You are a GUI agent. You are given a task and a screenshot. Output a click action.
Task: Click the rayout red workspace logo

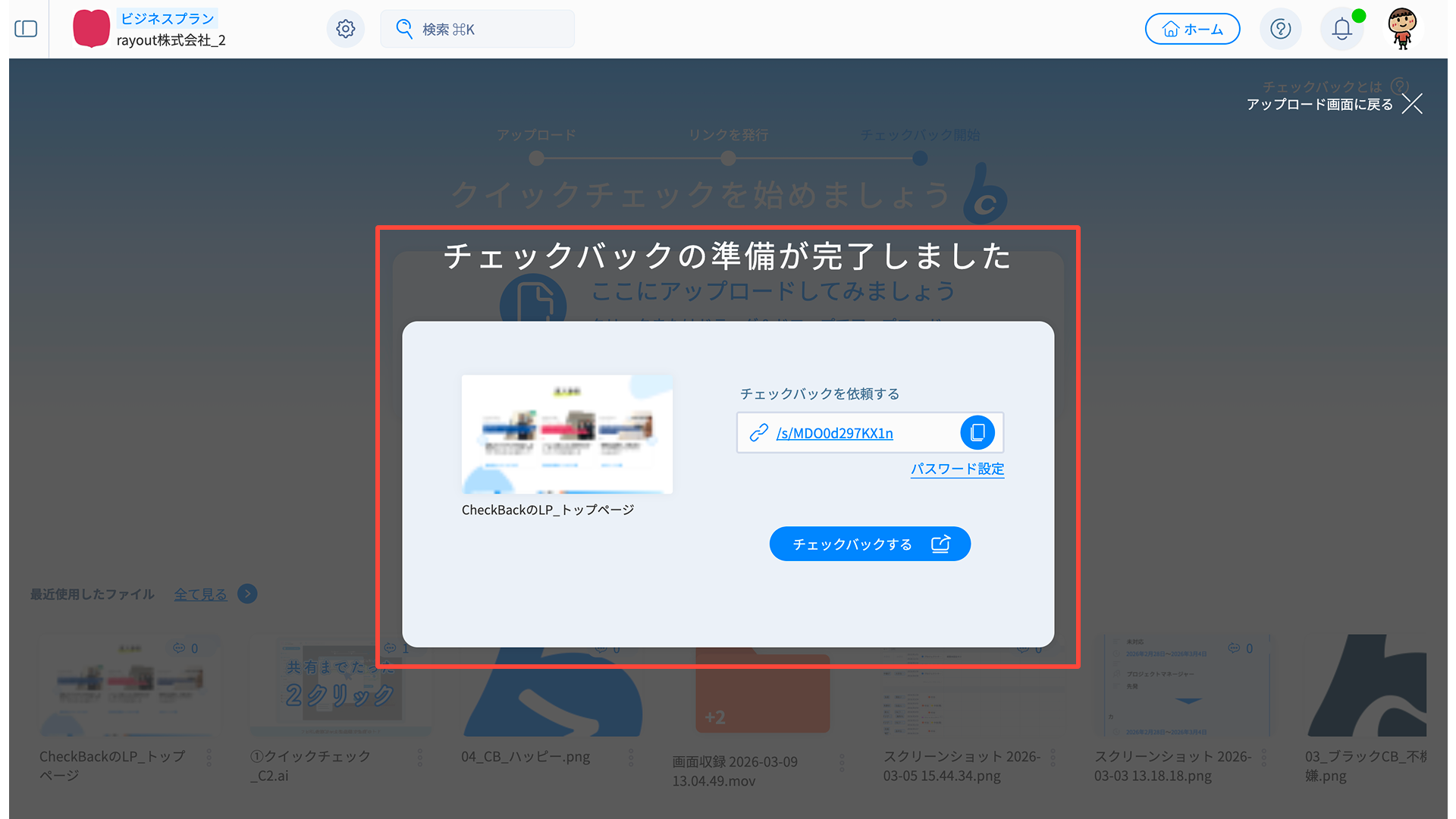tap(91, 29)
